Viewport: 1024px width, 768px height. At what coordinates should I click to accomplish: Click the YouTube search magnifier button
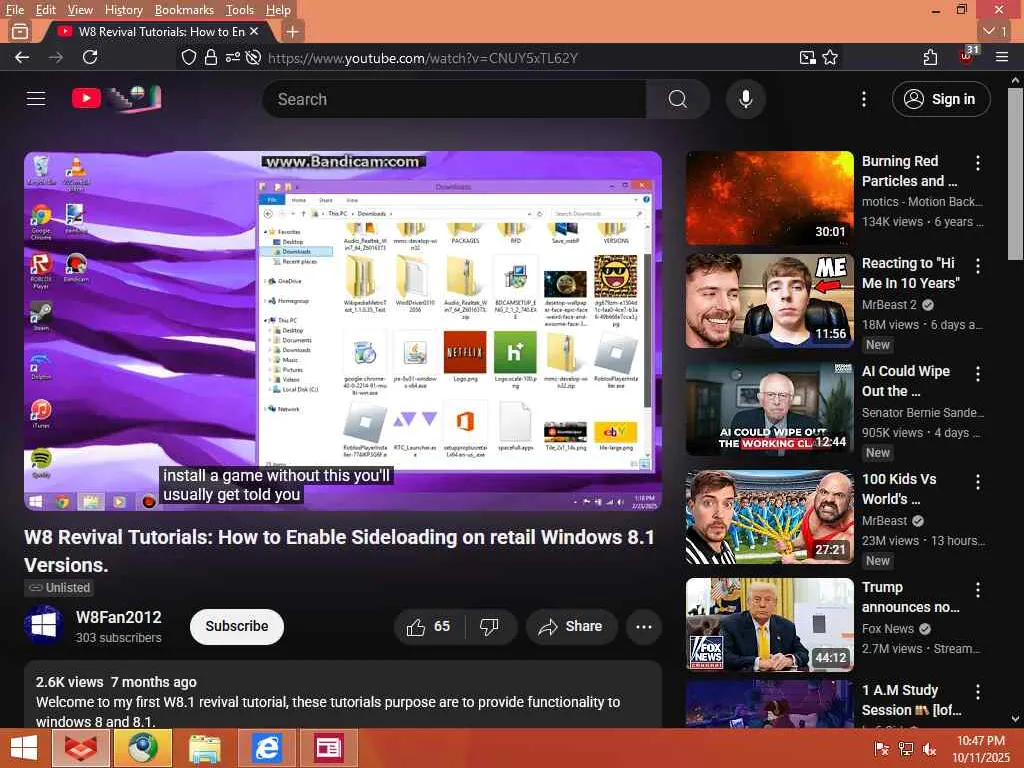click(678, 99)
